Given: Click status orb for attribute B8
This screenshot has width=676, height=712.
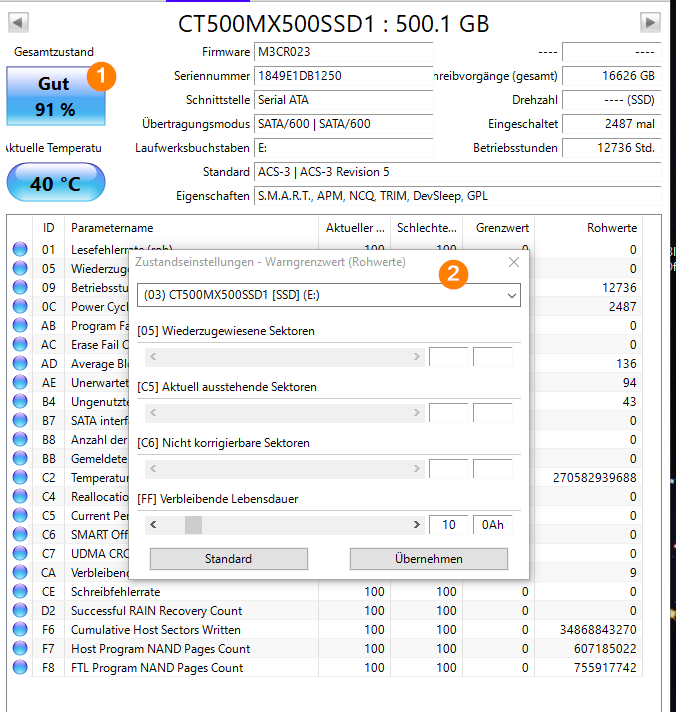Looking at the screenshot, I should (20, 440).
